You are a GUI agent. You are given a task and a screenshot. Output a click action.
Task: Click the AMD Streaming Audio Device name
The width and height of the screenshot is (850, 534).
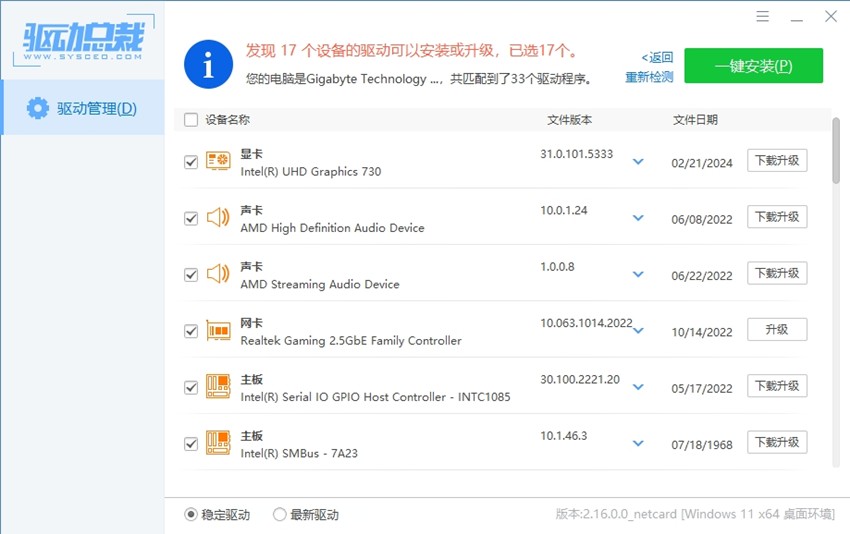[x=320, y=285]
